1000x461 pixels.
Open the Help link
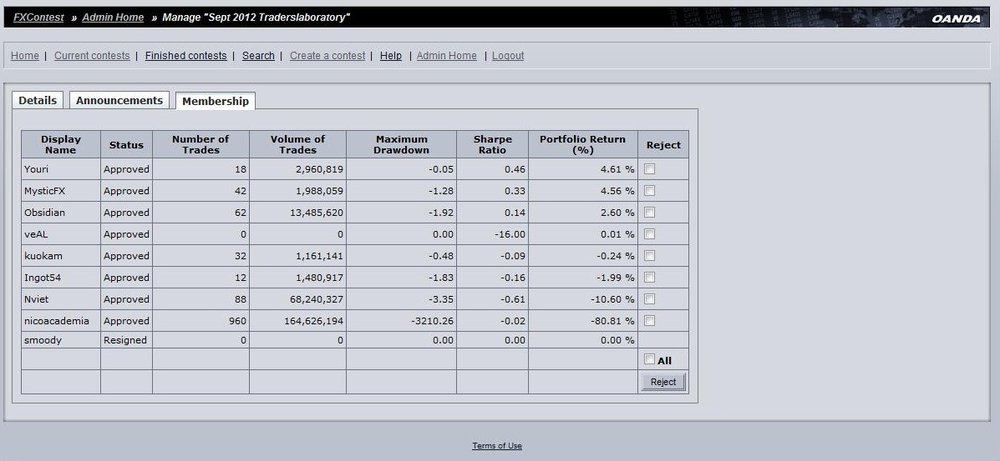[391, 55]
